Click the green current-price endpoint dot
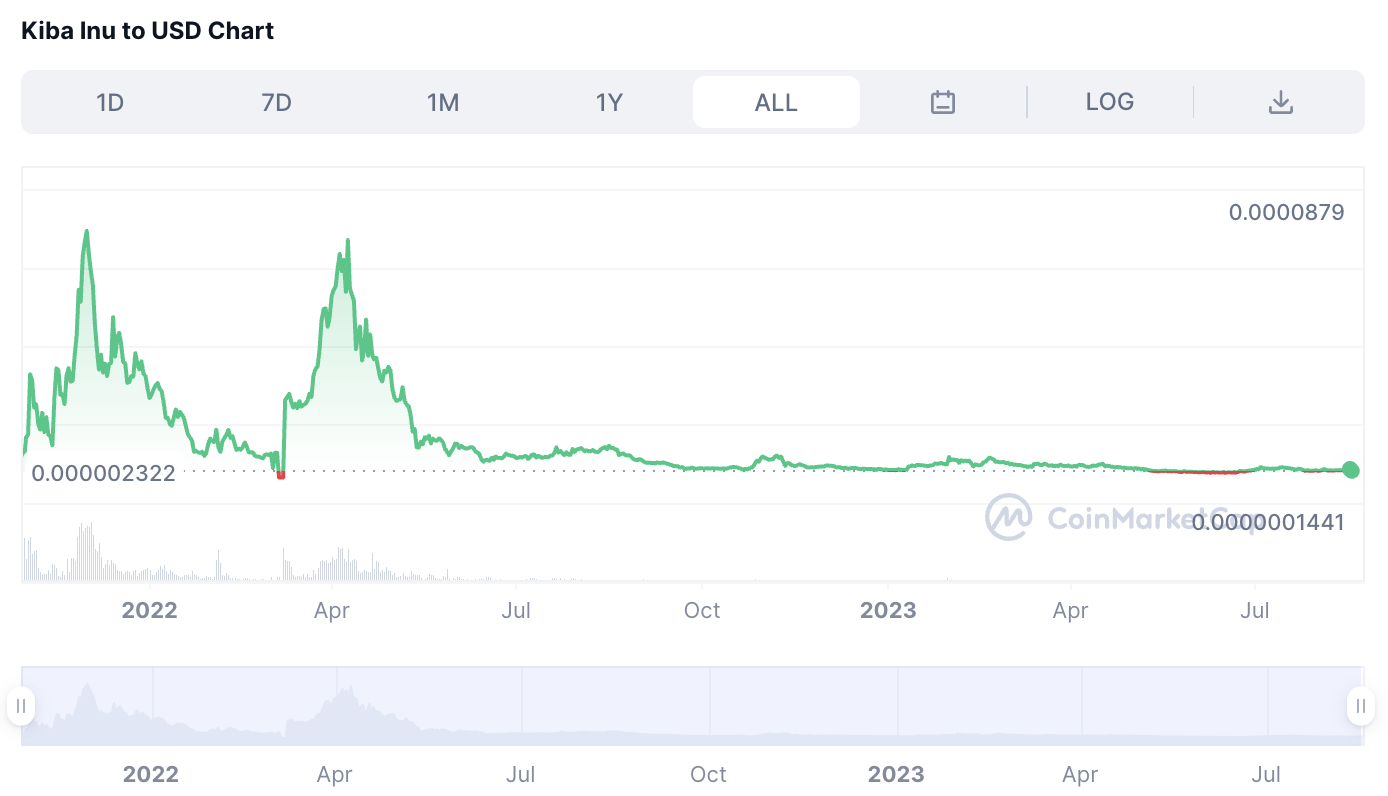The height and width of the screenshot is (796, 1388). pyautogui.click(x=1351, y=470)
